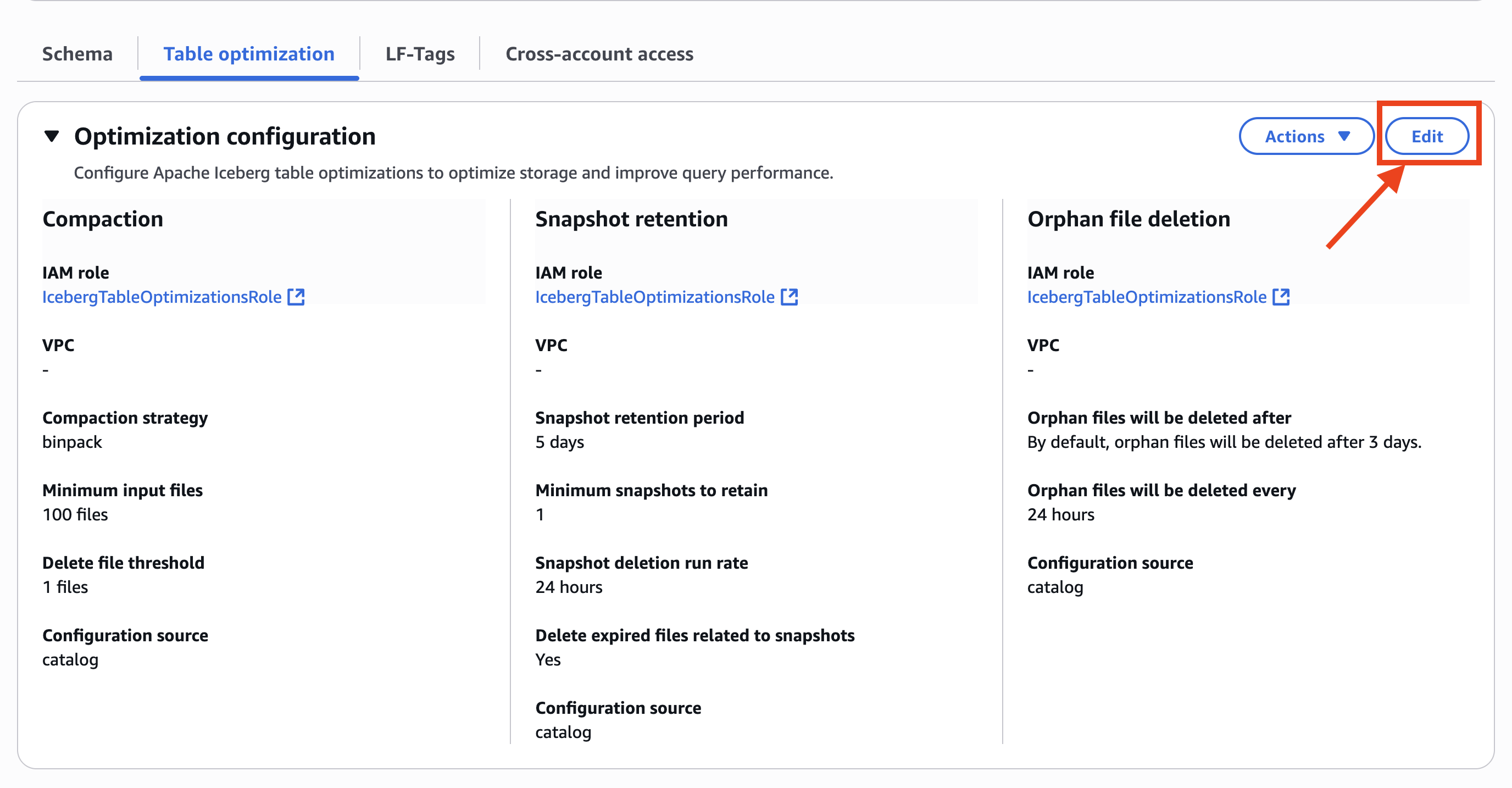Click the Snapshot retention section heading
The height and width of the screenshot is (788, 1512).
631,219
